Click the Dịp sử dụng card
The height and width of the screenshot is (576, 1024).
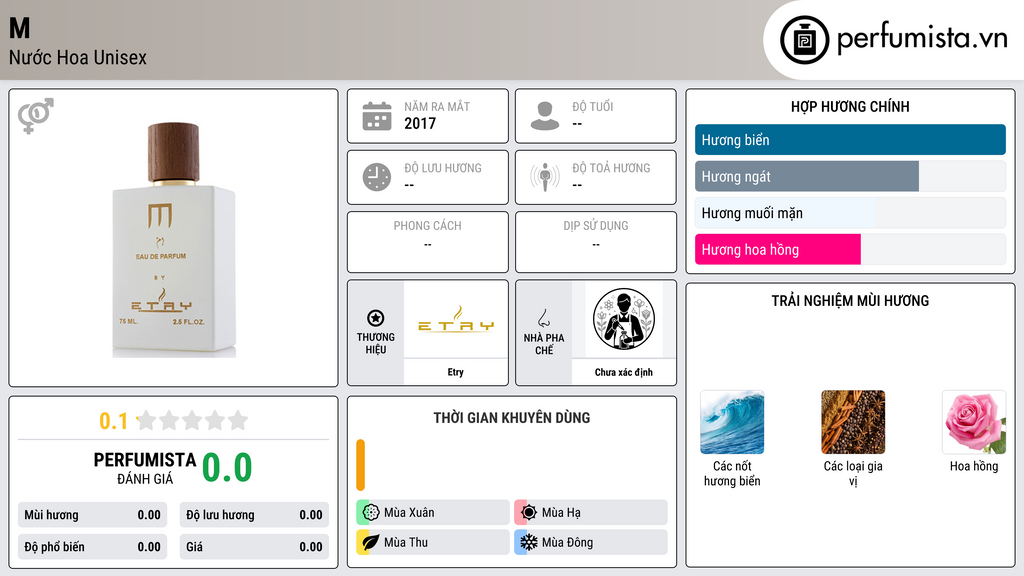coord(596,242)
